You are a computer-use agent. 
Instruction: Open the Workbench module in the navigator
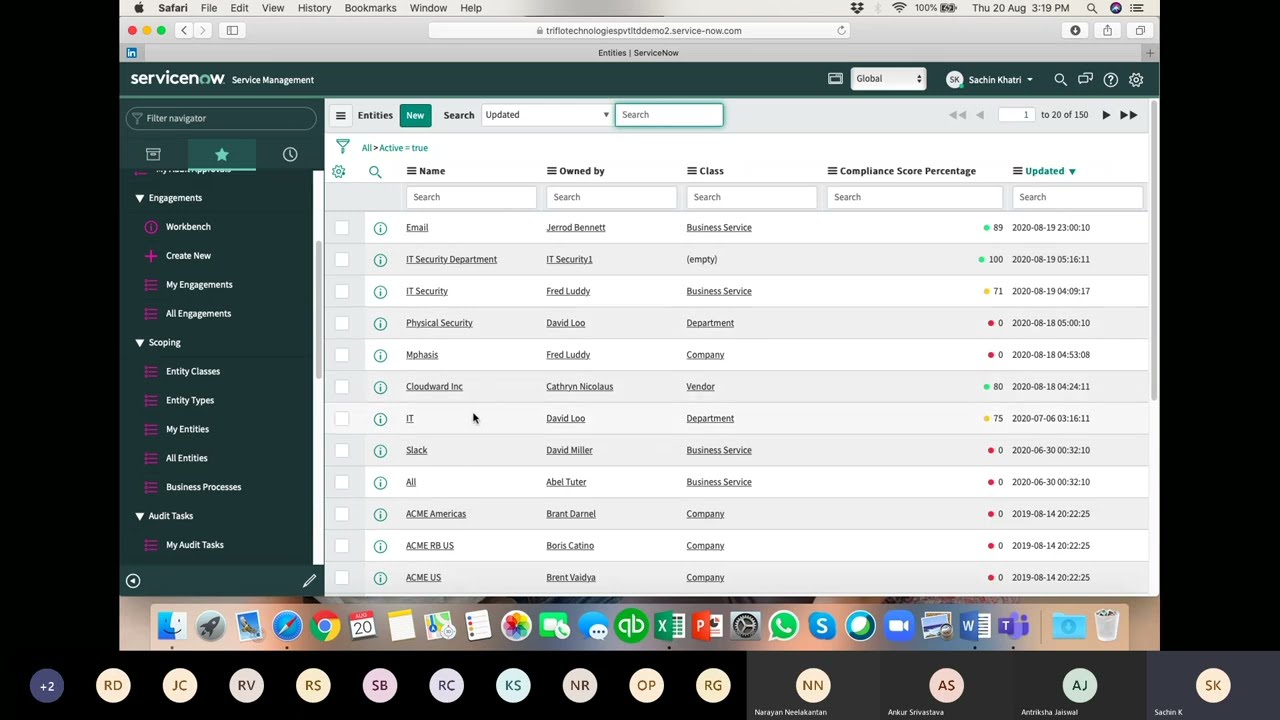[x=188, y=227]
